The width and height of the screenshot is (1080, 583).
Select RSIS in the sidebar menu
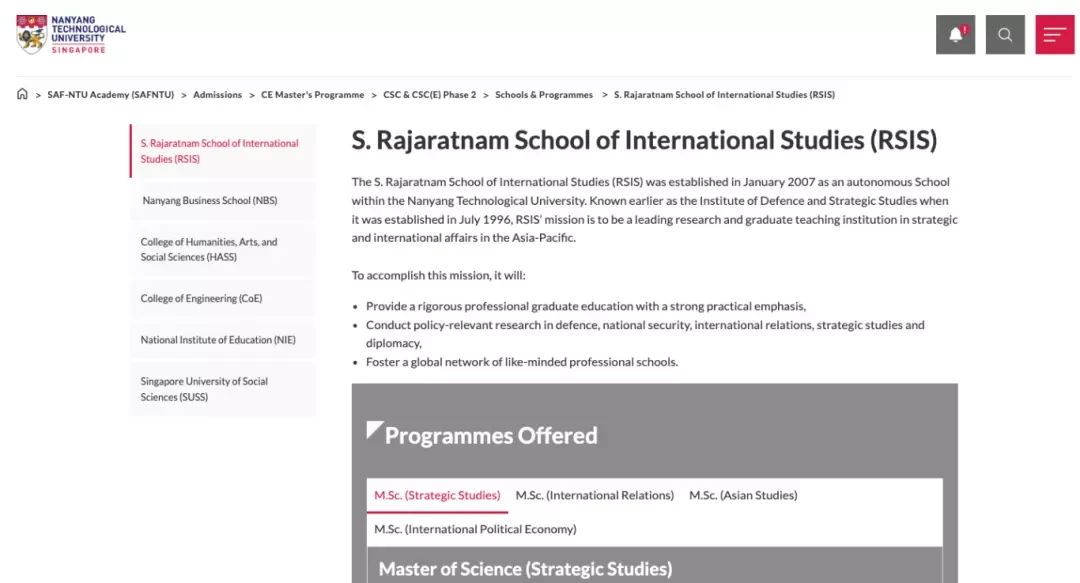click(x=223, y=151)
